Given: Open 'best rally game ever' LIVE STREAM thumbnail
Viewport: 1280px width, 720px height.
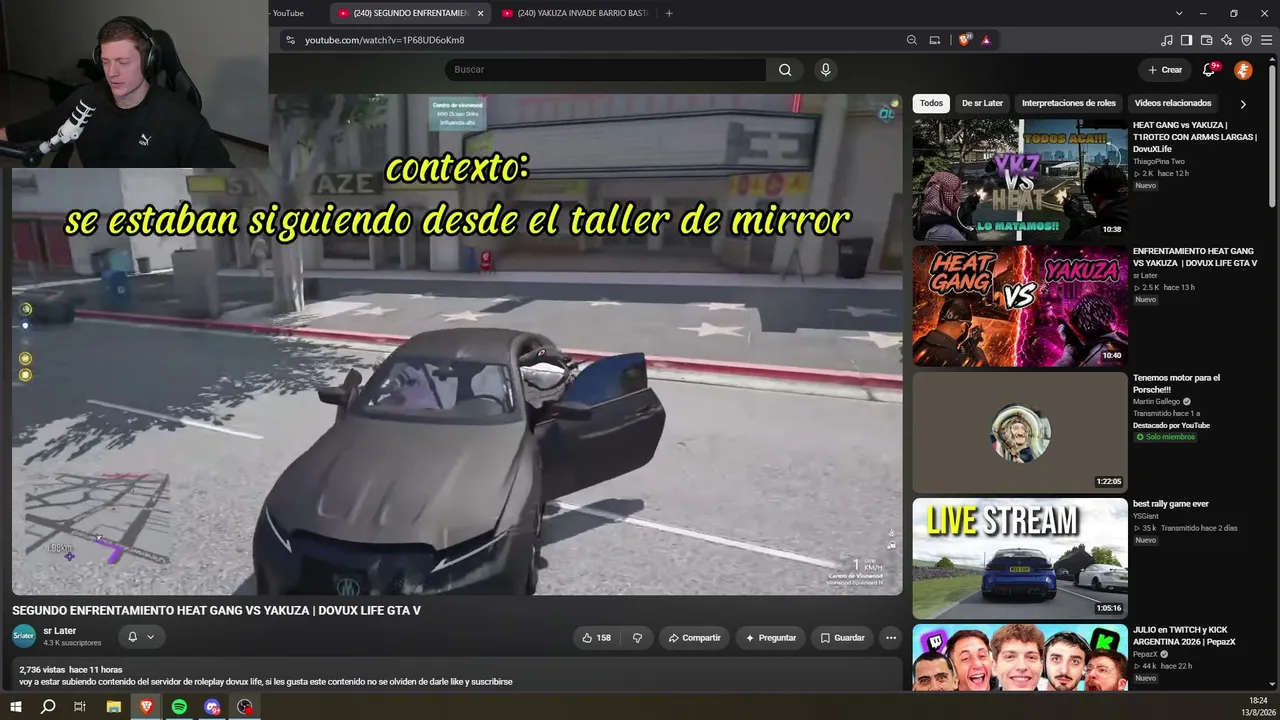Looking at the screenshot, I should [1020, 558].
